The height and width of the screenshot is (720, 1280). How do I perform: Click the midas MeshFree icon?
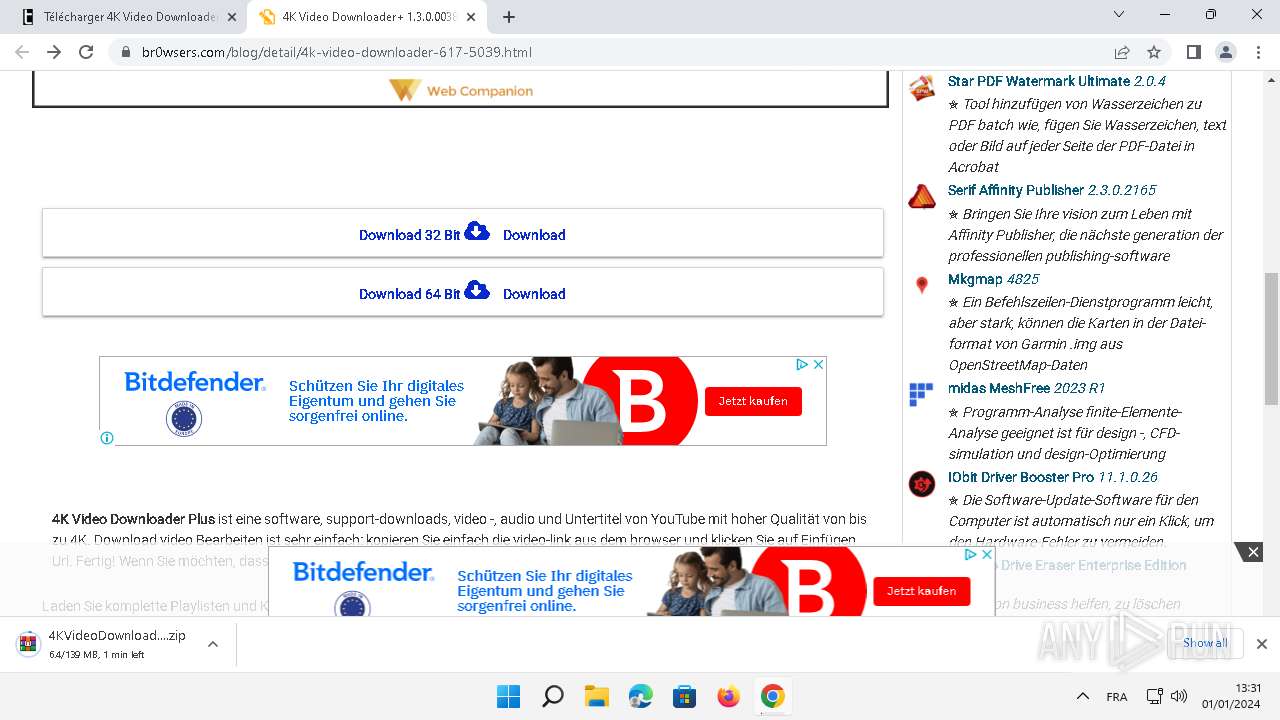pyautogui.click(x=921, y=395)
